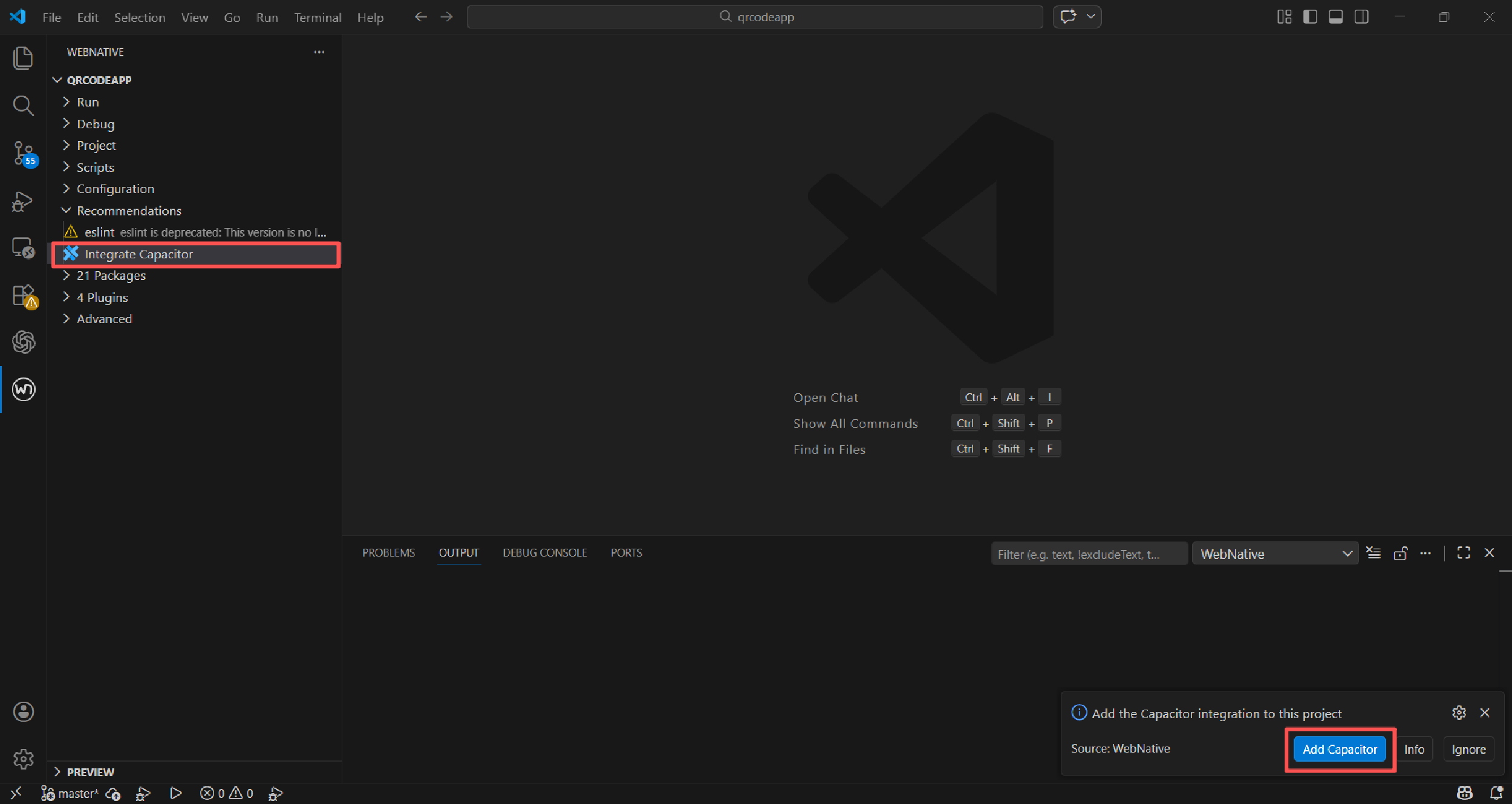Click the Info button in notification
Viewport: 1512px width, 804px height.
(x=1414, y=749)
